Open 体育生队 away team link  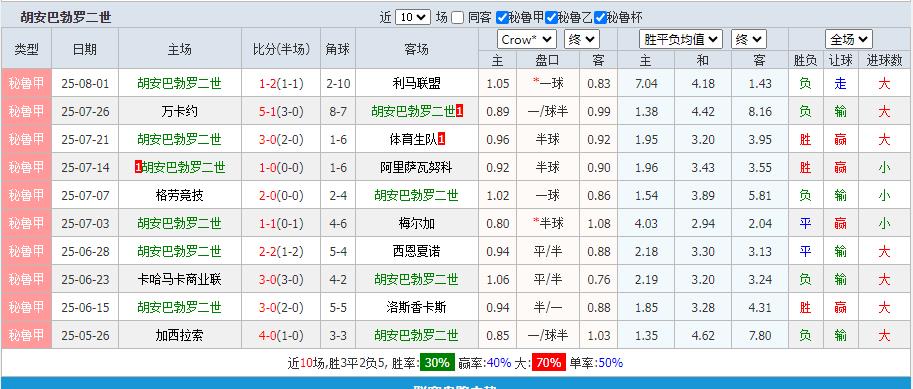pyautogui.click(x=412, y=139)
